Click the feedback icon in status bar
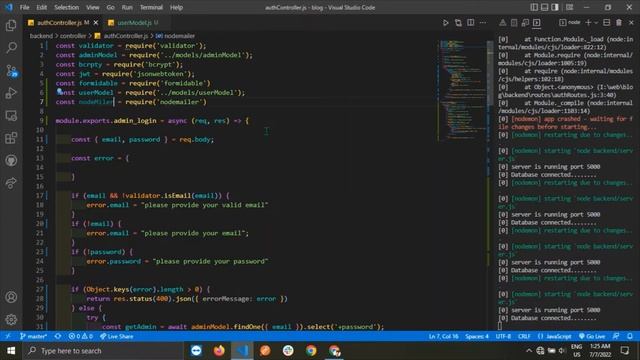This screenshot has height=360, width=640. click(x=616, y=336)
